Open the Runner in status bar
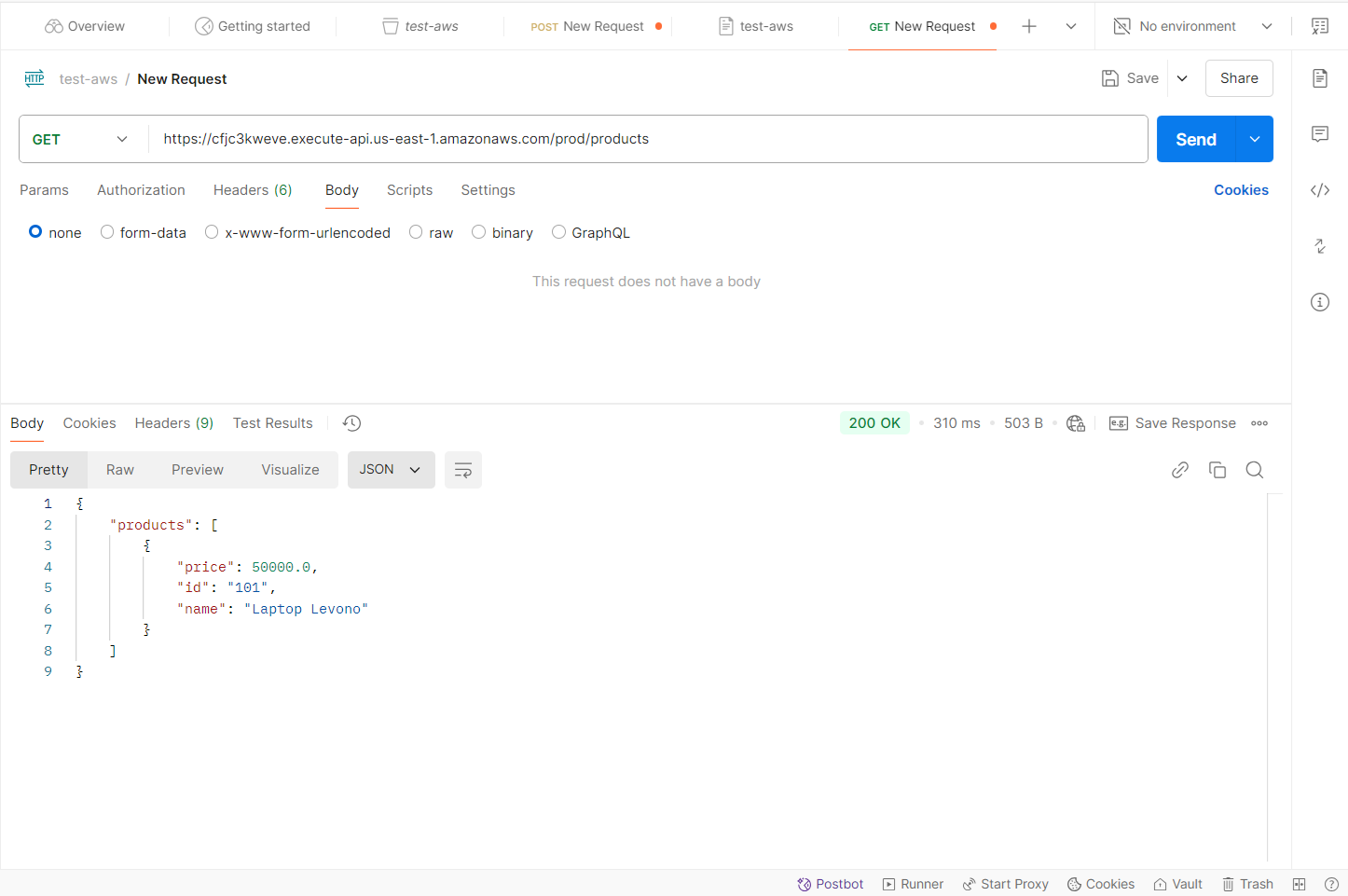Screen dimensions: 1348x896 click(914, 884)
